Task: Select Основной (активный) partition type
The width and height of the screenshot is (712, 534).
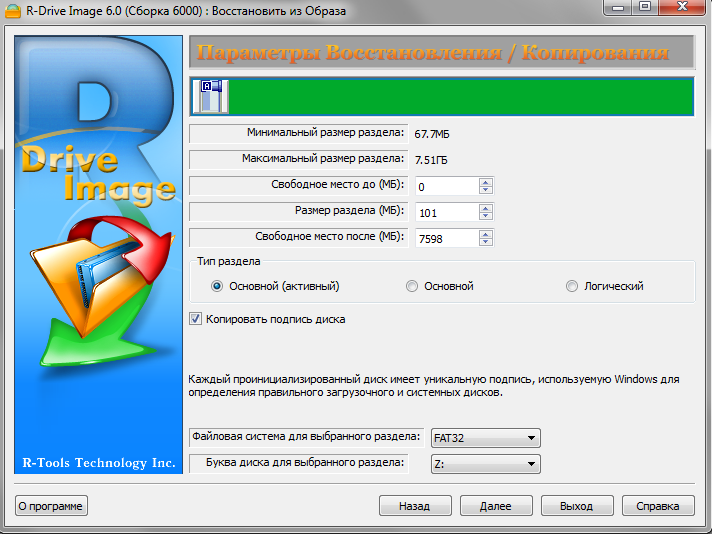Action: tap(217, 286)
